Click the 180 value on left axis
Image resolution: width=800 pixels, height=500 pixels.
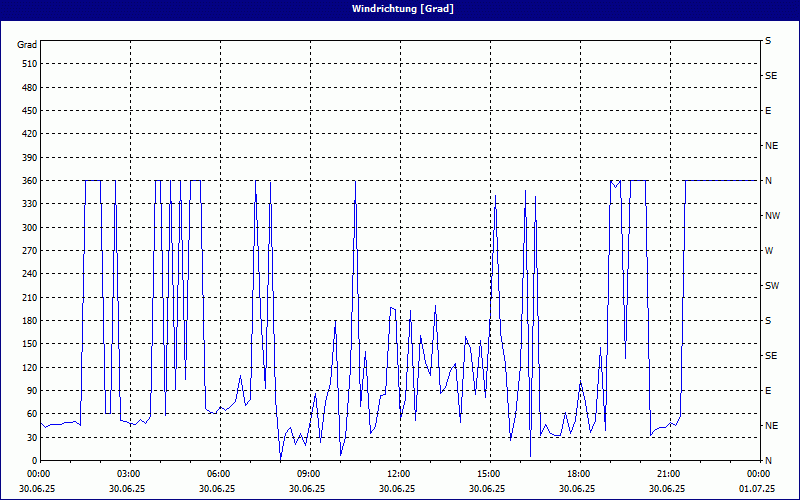pyautogui.click(x=28, y=321)
